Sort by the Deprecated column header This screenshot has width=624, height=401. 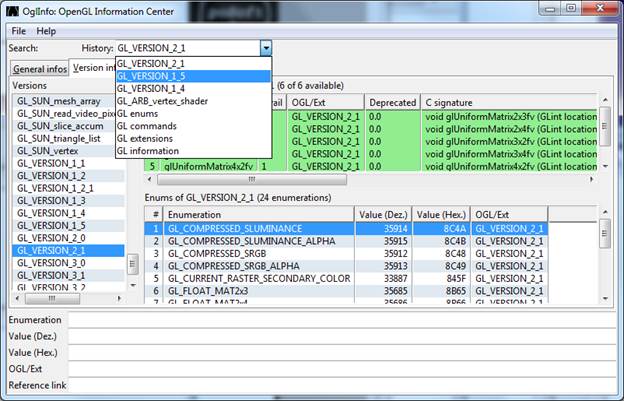(391, 102)
